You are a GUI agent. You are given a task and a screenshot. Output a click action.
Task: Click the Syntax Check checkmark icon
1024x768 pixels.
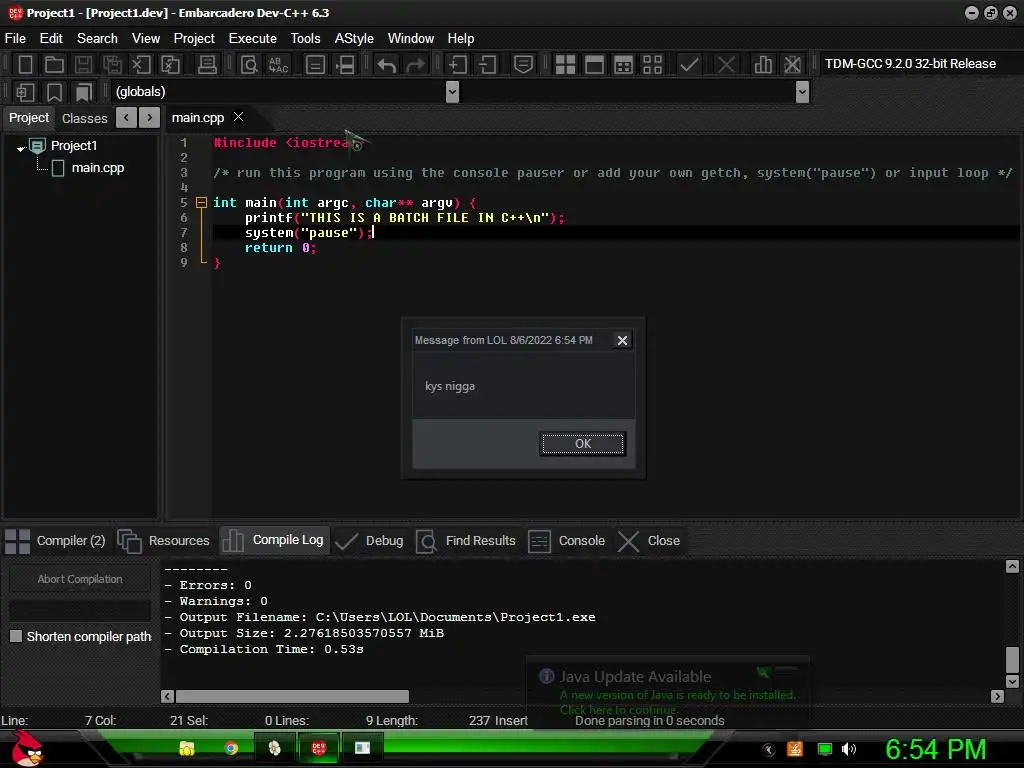point(689,64)
